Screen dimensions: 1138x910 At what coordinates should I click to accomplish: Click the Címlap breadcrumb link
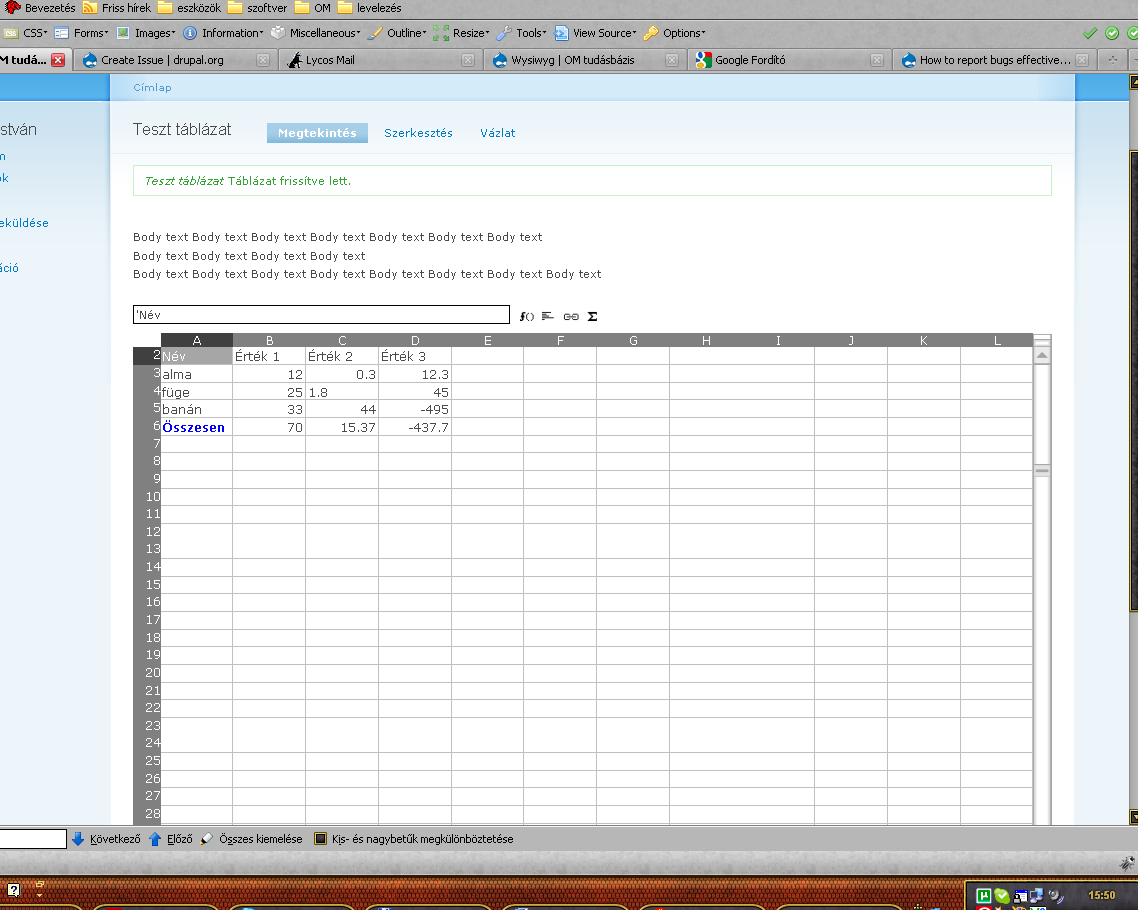pyautogui.click(x=152, y=87)
